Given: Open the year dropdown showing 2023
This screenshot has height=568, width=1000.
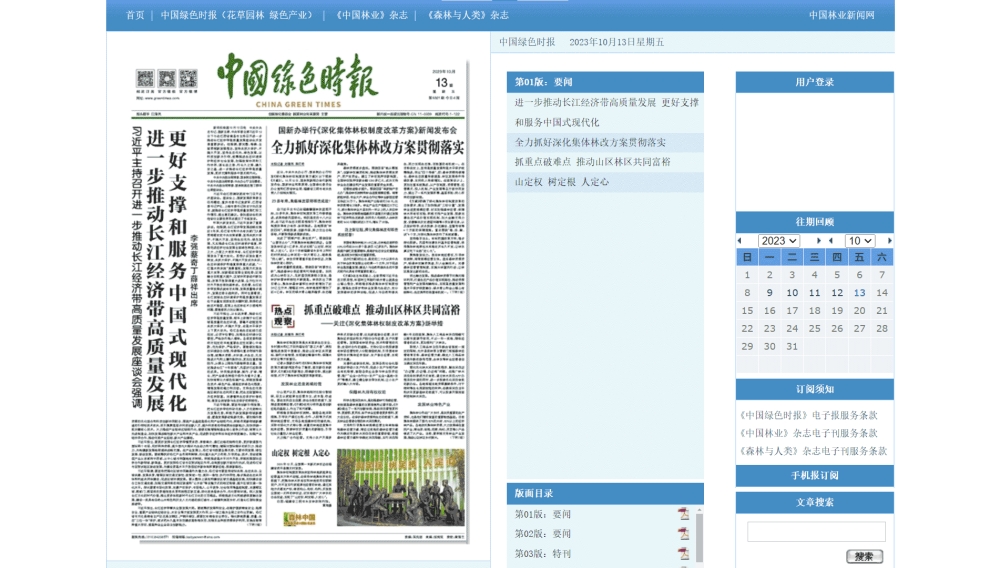Looking at the screenshot, I should 779,240.
